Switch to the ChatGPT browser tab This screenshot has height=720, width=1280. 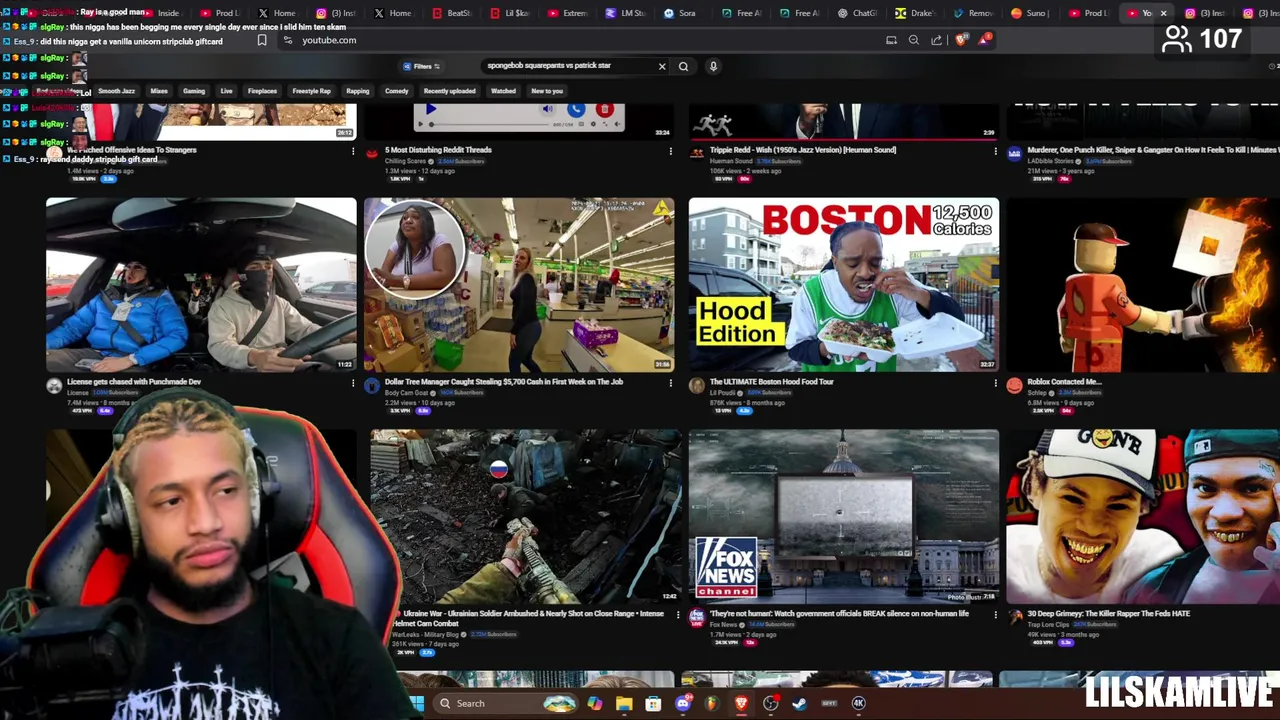tap(856, 13)
